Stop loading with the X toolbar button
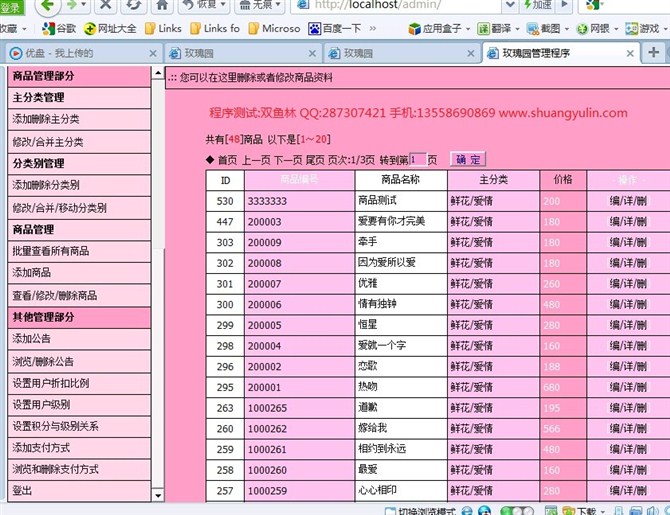Image resolution: width=670 pixels, height=515 pixels. 106,5
